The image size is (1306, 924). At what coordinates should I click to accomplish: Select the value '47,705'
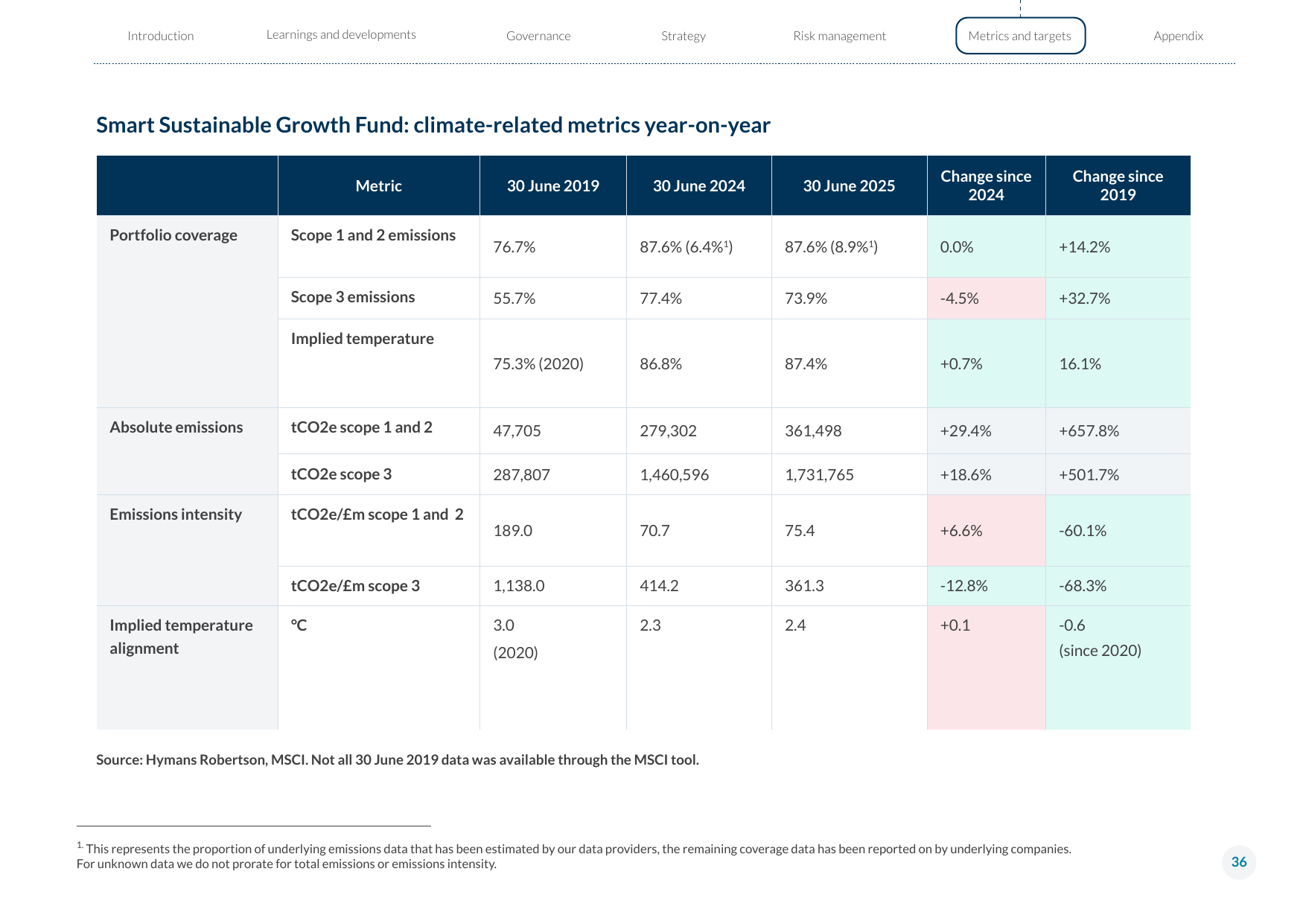click(x=517, y=431)
